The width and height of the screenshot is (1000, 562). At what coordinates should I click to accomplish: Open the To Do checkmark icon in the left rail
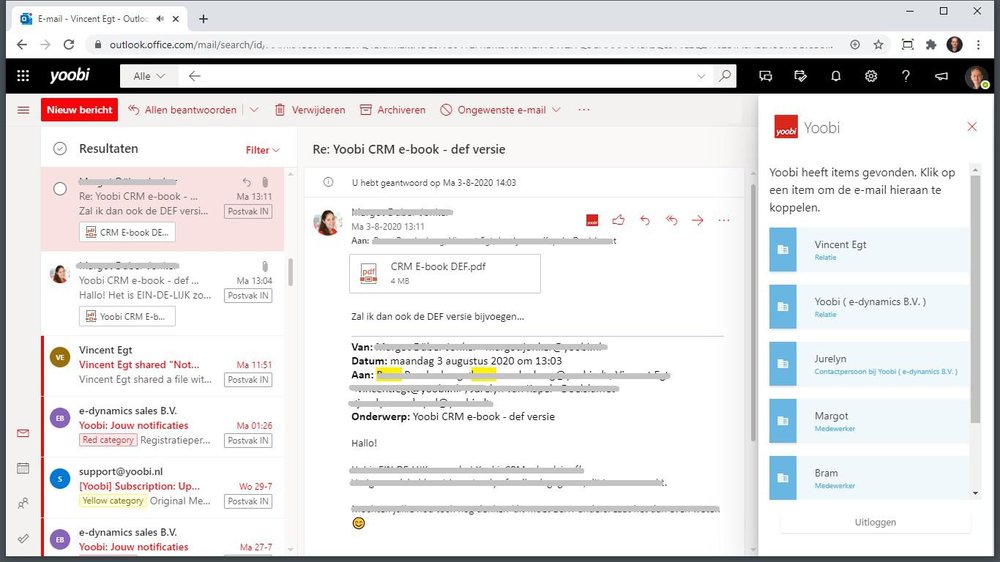pos(23,538)
